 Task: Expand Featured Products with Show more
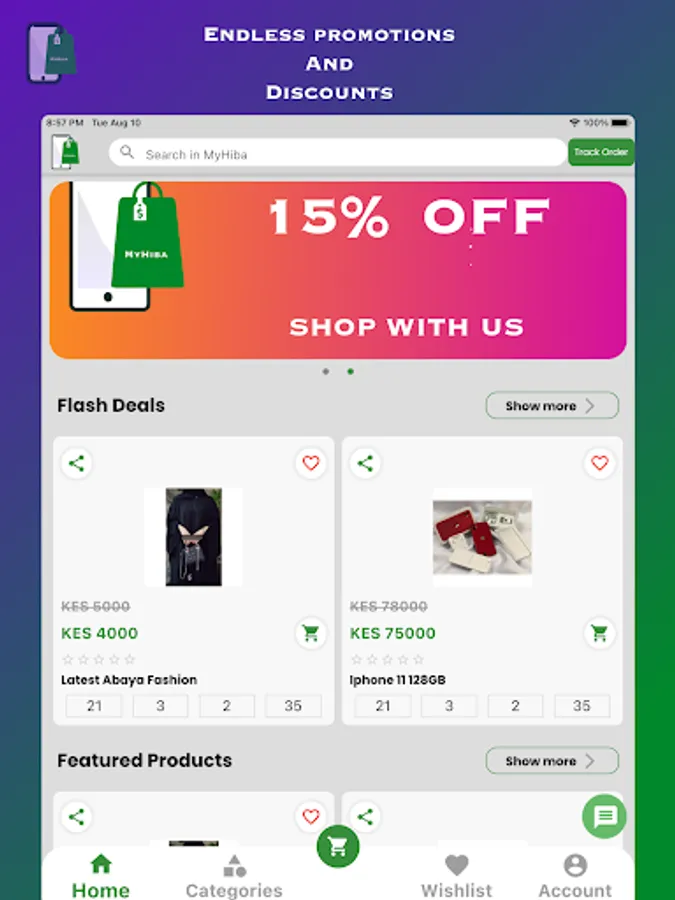(x=552, y=761)
